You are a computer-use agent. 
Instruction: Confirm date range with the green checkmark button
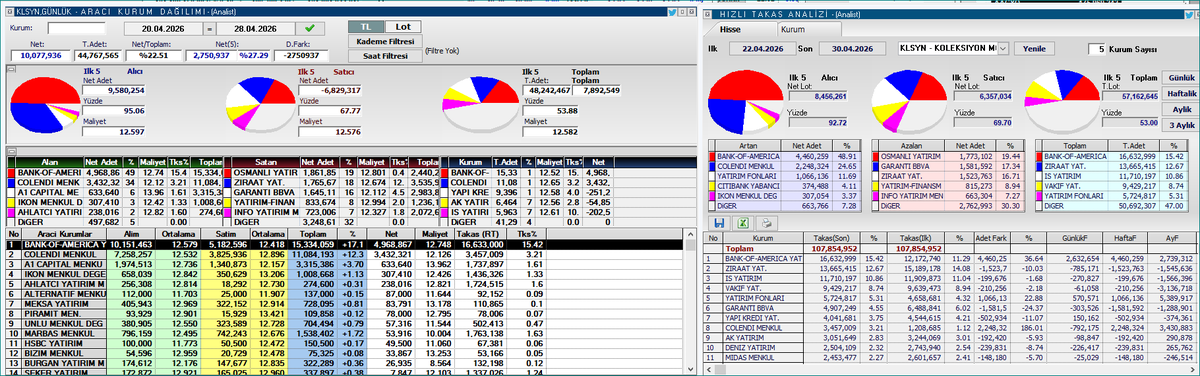click(x=309, y=29)
